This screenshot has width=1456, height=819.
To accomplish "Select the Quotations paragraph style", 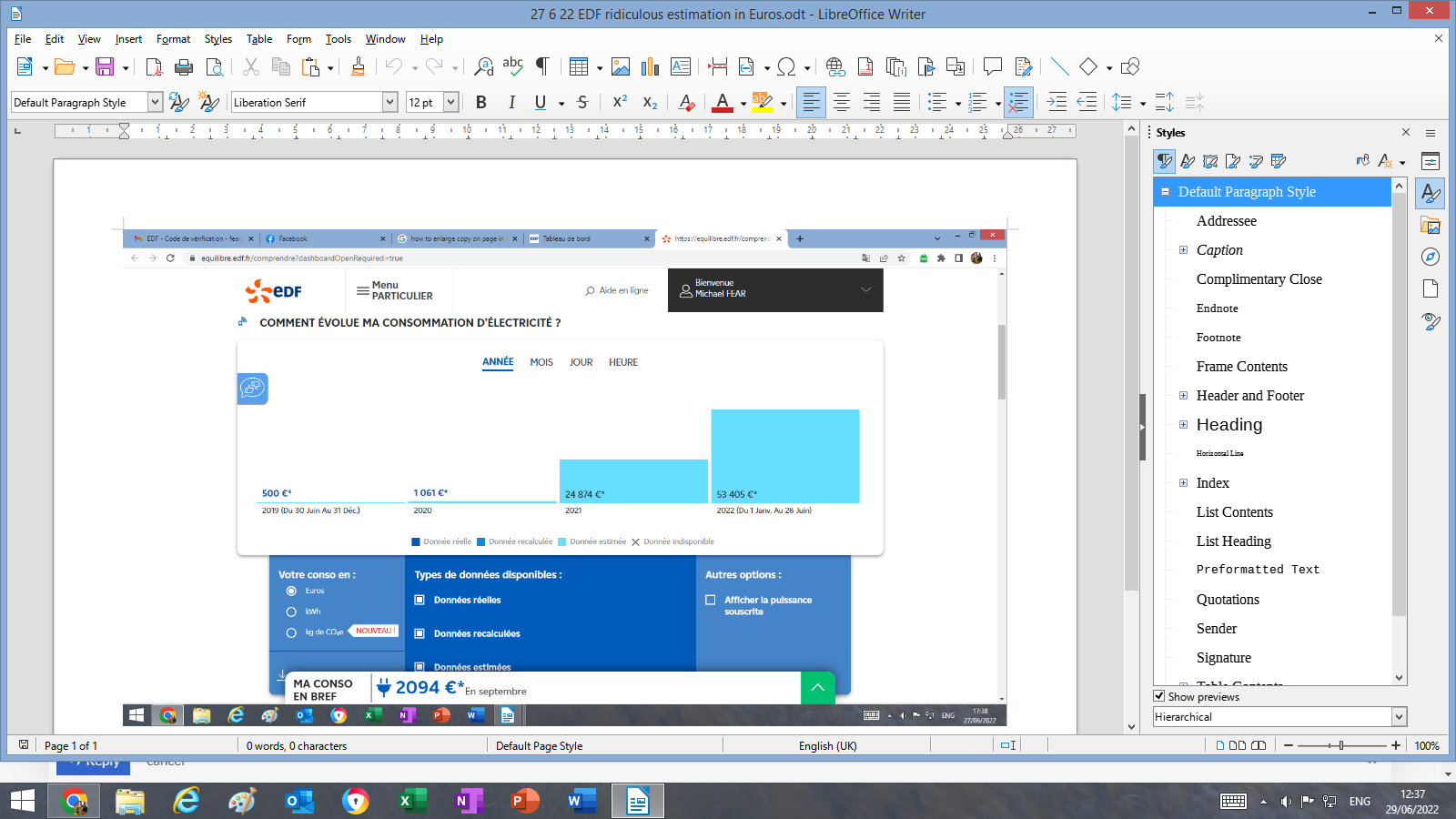I will (1228, 599).
